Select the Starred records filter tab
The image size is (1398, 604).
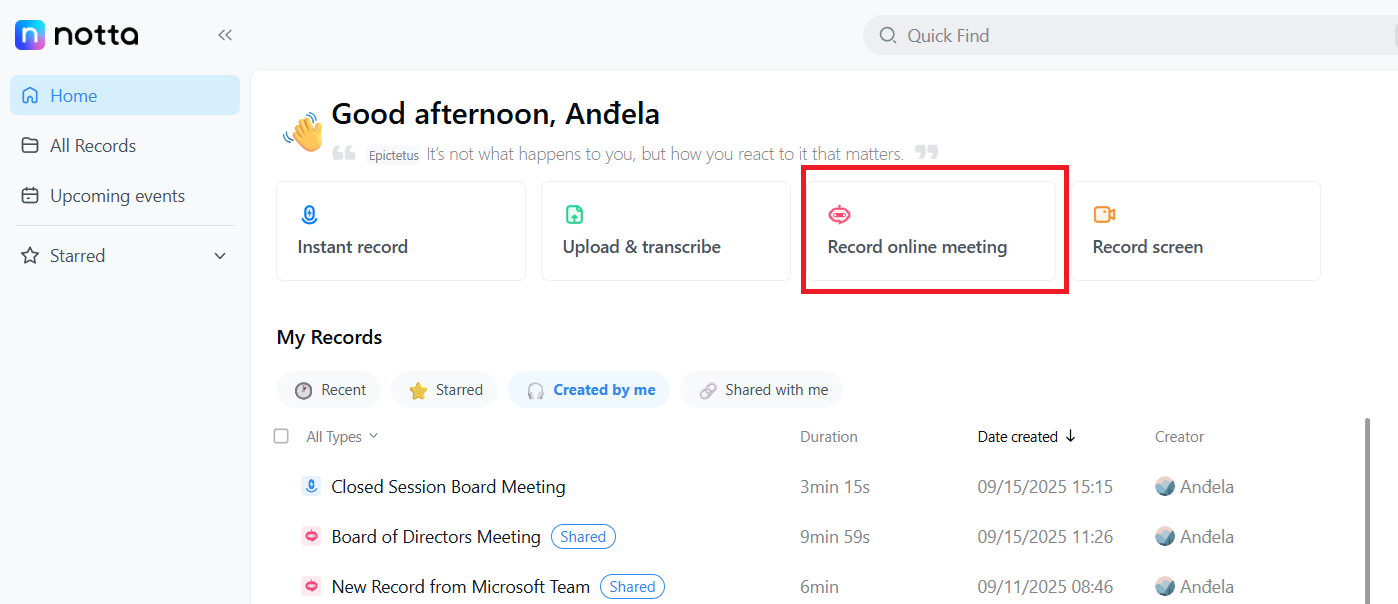446,390
